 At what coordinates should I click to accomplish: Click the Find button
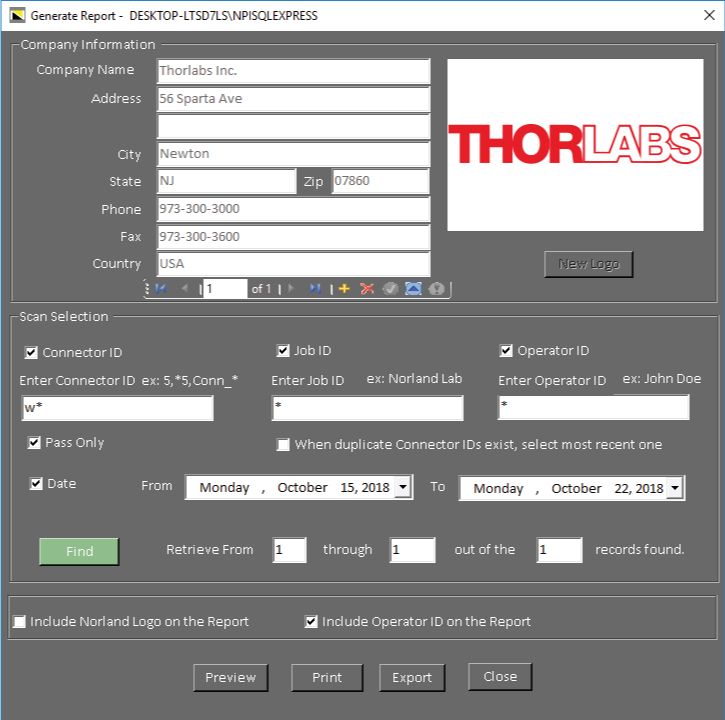pos(79,551)
